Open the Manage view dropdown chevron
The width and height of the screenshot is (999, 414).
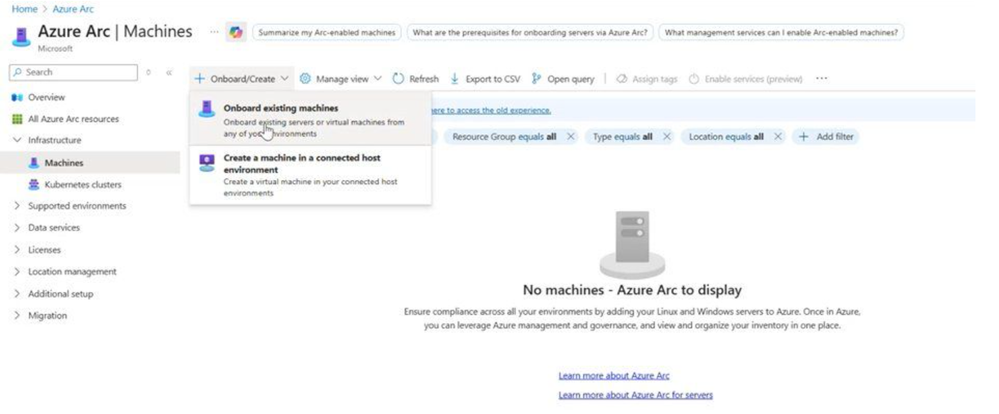tap(378, 79)
